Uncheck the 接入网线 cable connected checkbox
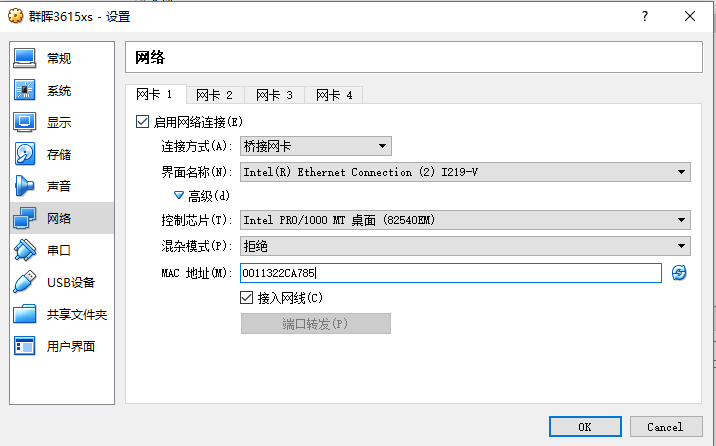716x446 pixels. (247, 298)
